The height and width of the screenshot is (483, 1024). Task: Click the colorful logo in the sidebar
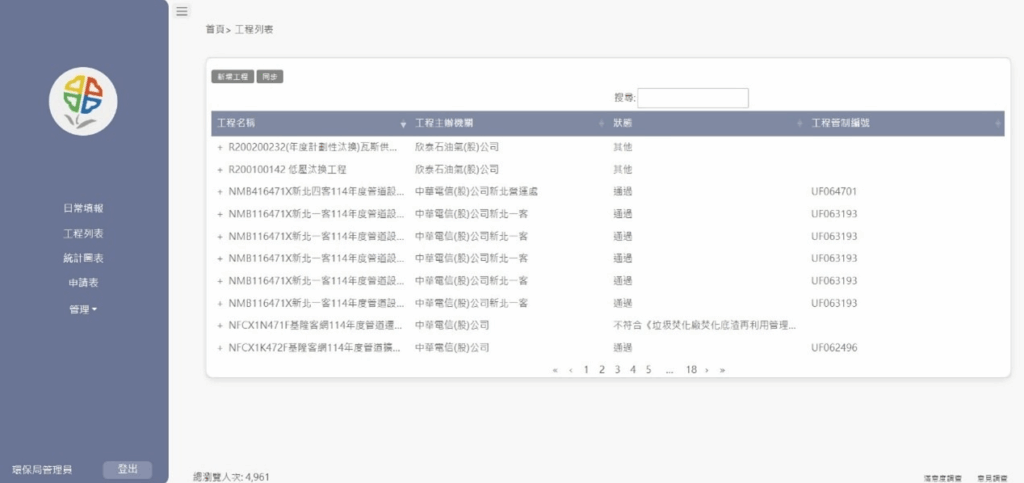pos(83,101)
